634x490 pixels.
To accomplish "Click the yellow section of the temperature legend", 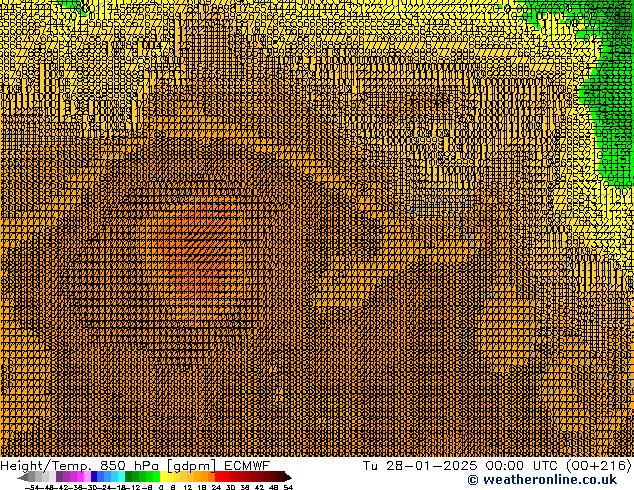I will pyautogui.click(x=170, y=476).
